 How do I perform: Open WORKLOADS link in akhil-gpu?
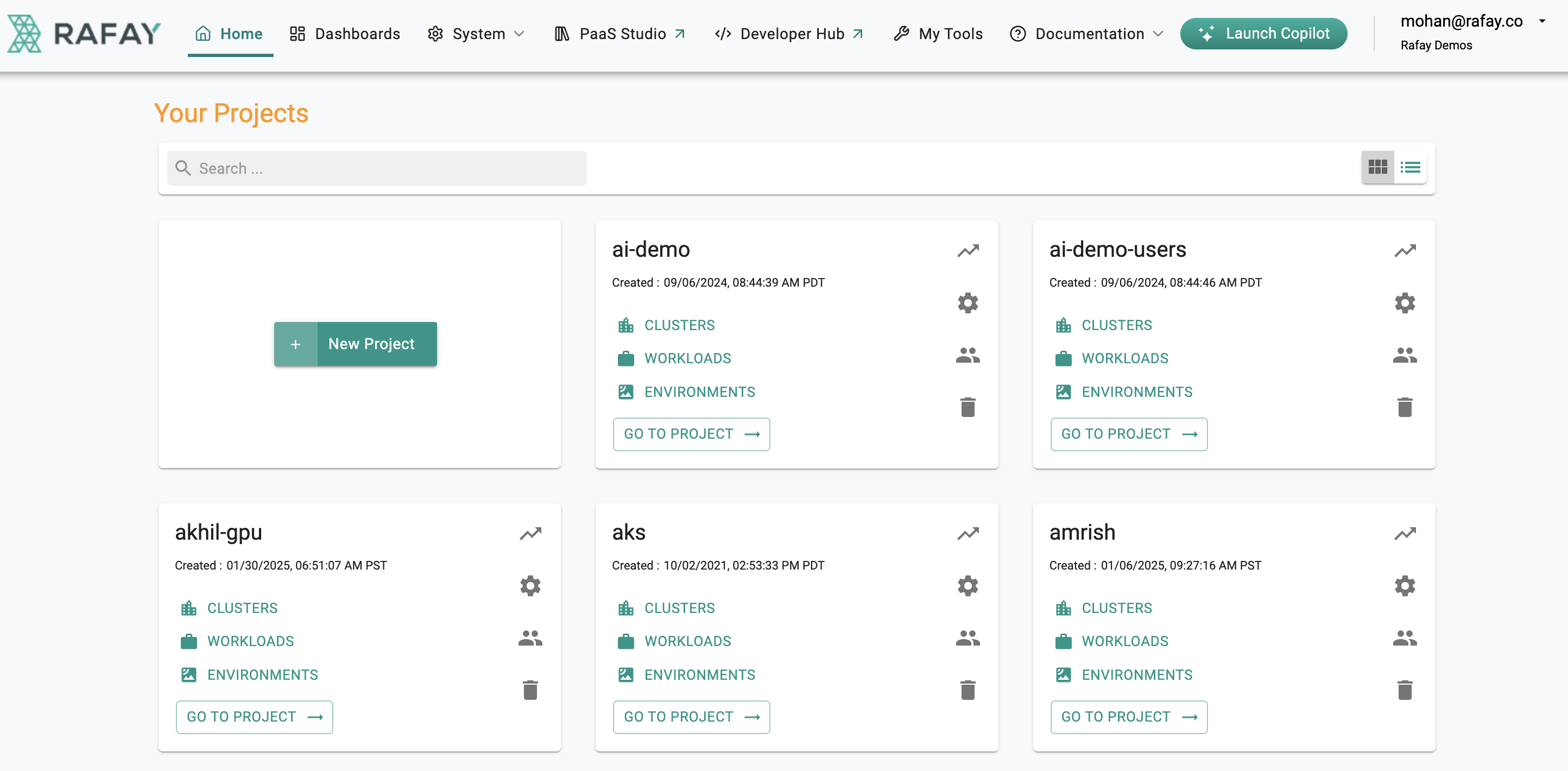(x=237, y=641)
